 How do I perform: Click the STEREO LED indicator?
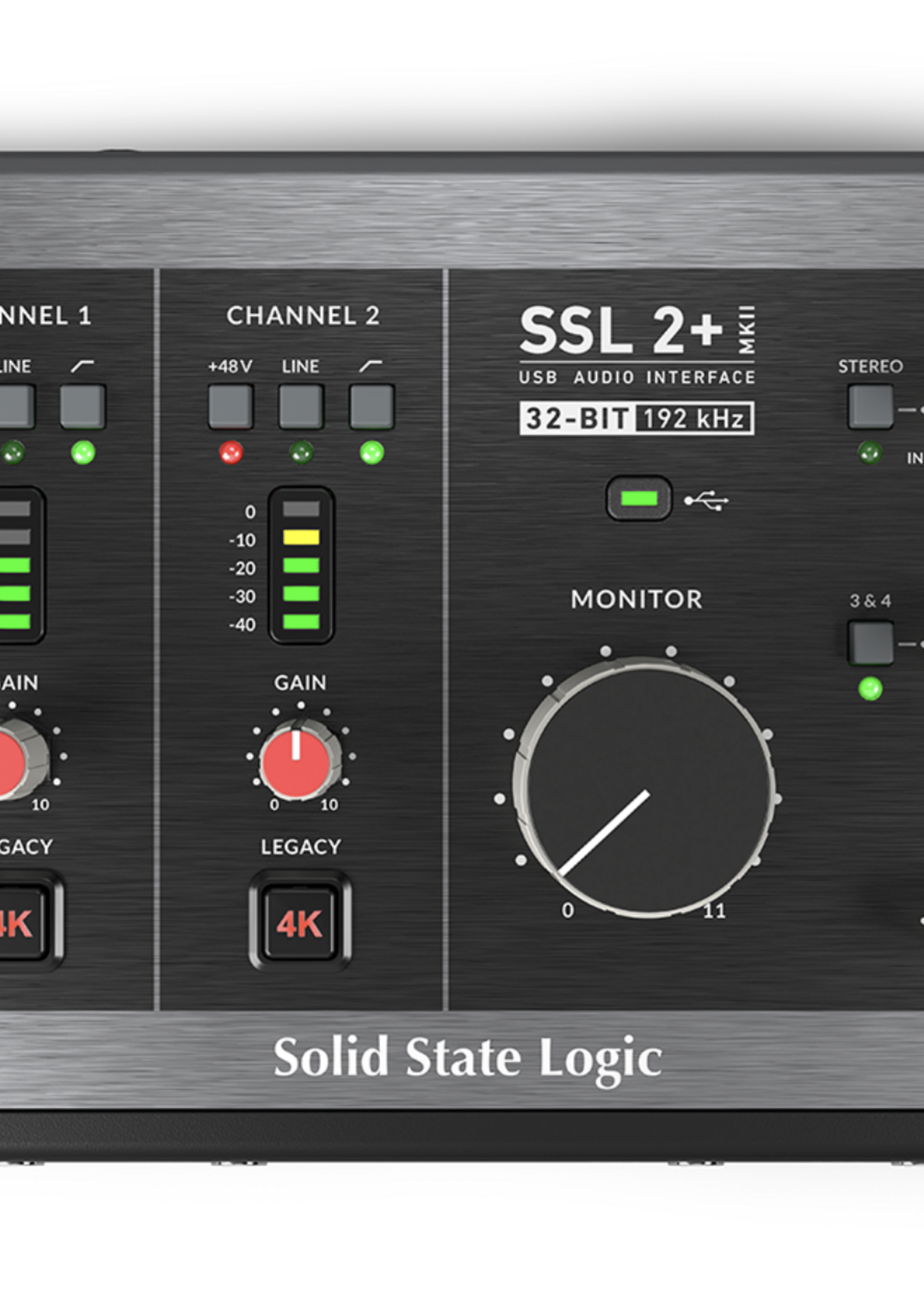click(870, 453)
